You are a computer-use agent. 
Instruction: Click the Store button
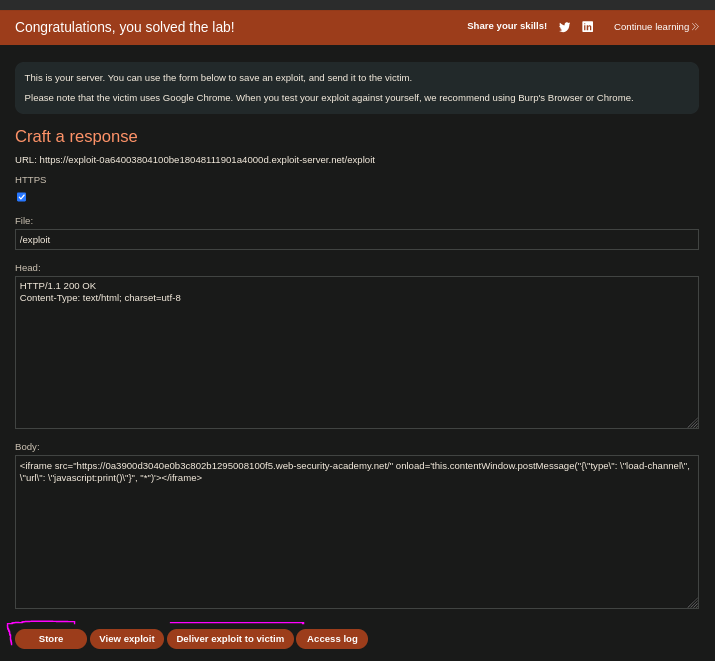[x=51, y=639]
